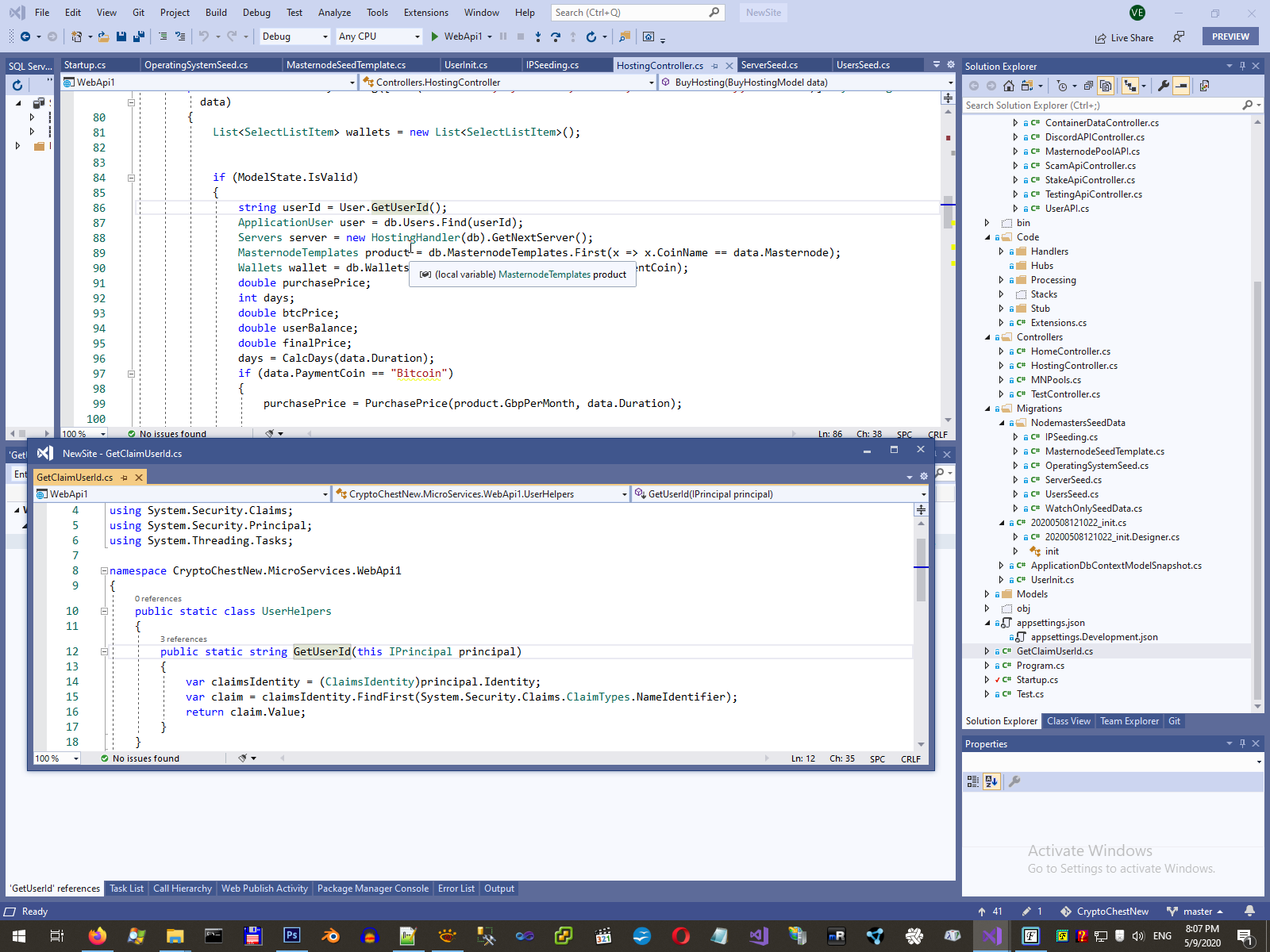Click the notifications bell in status bar
Screen dimensions: 1270x952
pyautogui.click(x=1249, y=912)
